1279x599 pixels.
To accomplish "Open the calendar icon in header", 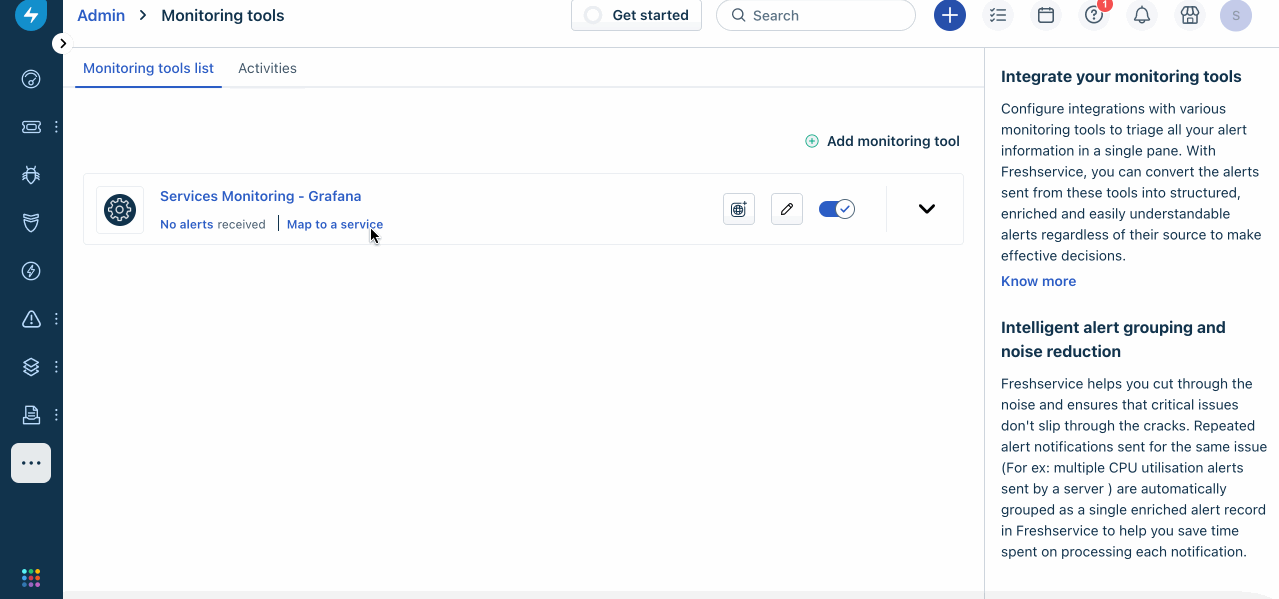I will coord(1046,15).
